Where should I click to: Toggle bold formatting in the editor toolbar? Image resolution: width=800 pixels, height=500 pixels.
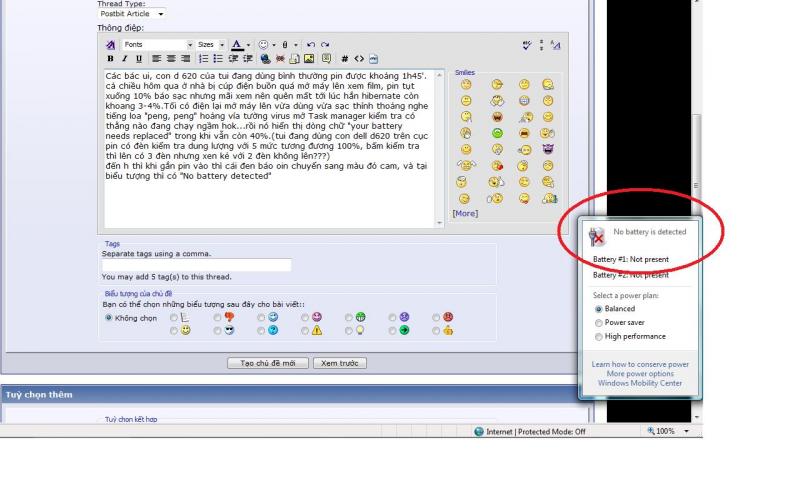coord(111,59)
